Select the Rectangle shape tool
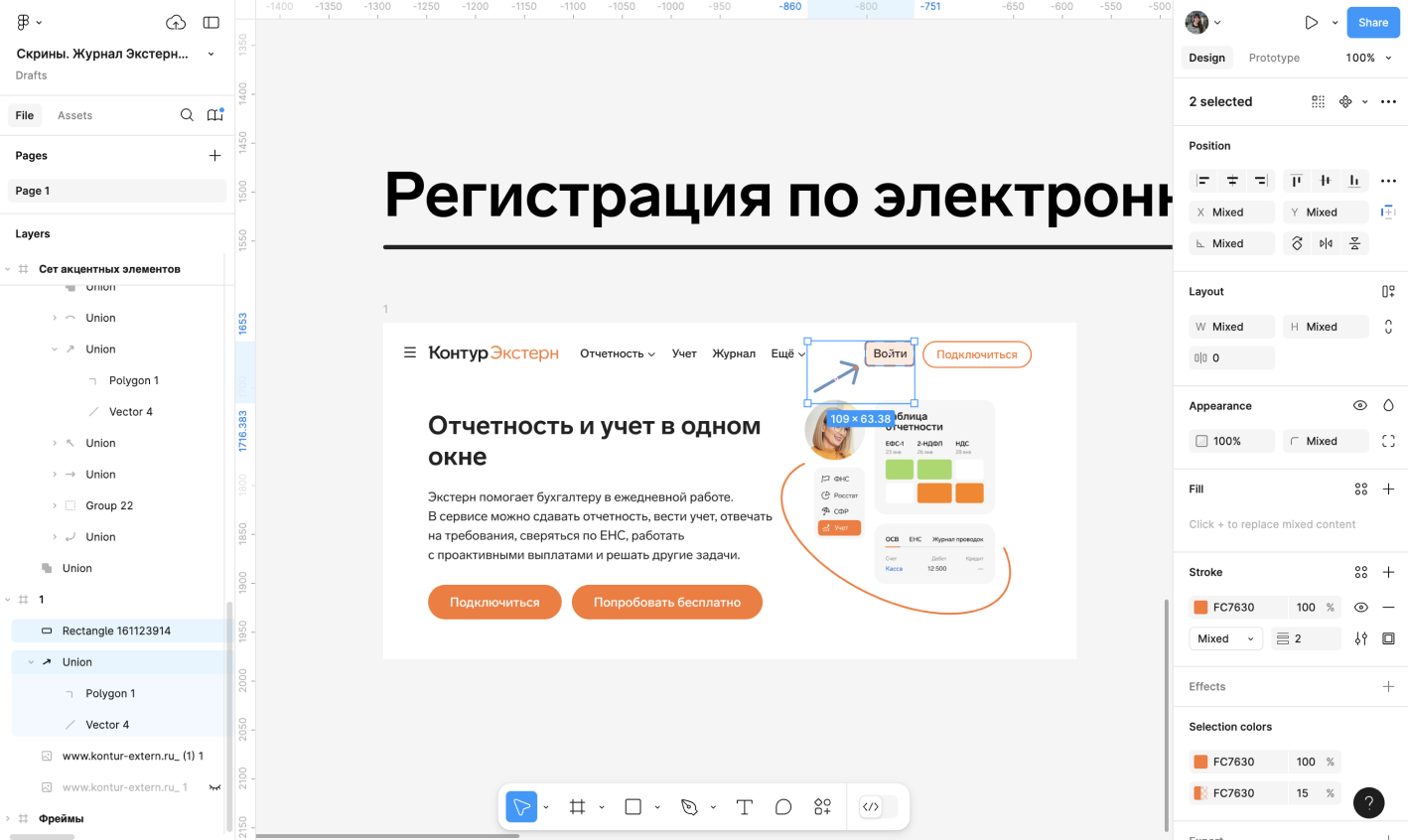1408x840 pixels. click(633, 807)
